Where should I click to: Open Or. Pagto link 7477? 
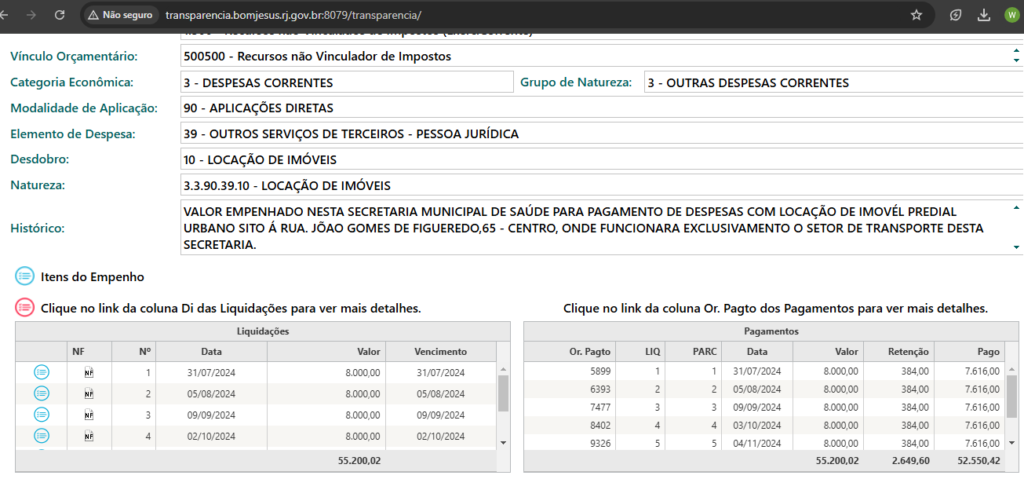click(600, 407)
